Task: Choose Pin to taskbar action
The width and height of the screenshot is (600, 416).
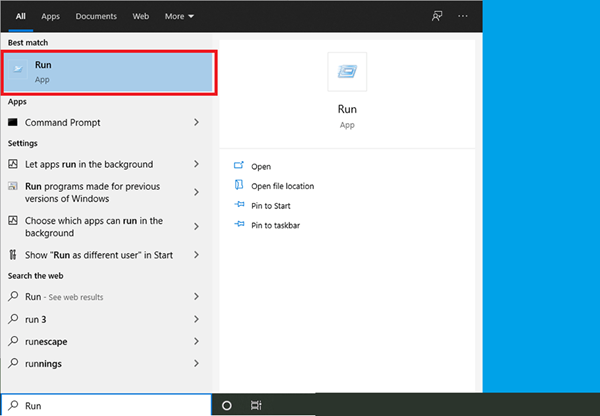Action: coord(275,225)
